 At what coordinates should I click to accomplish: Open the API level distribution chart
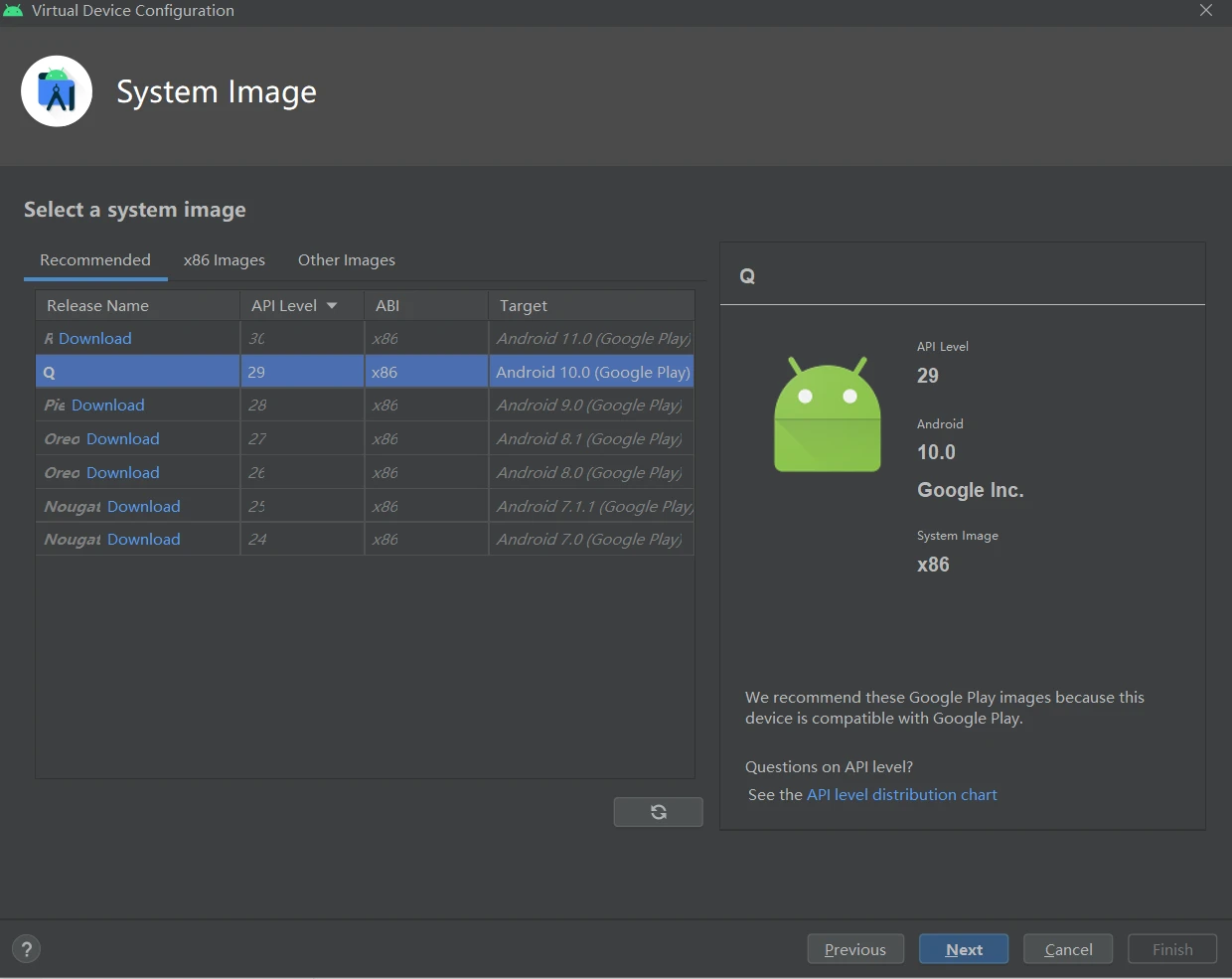pos(901,794)
